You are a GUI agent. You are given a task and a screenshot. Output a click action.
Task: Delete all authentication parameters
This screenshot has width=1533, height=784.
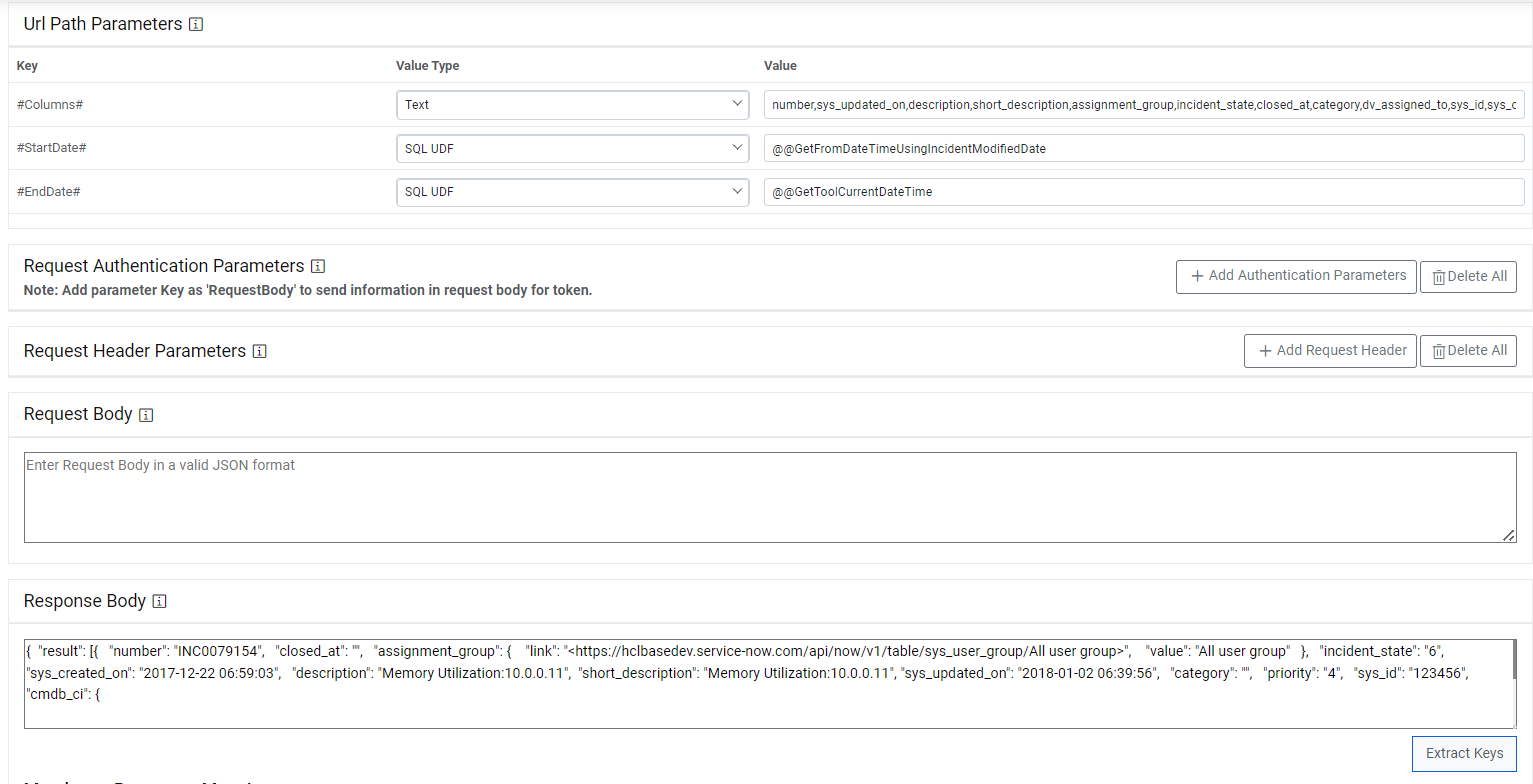click(1468, 276)
